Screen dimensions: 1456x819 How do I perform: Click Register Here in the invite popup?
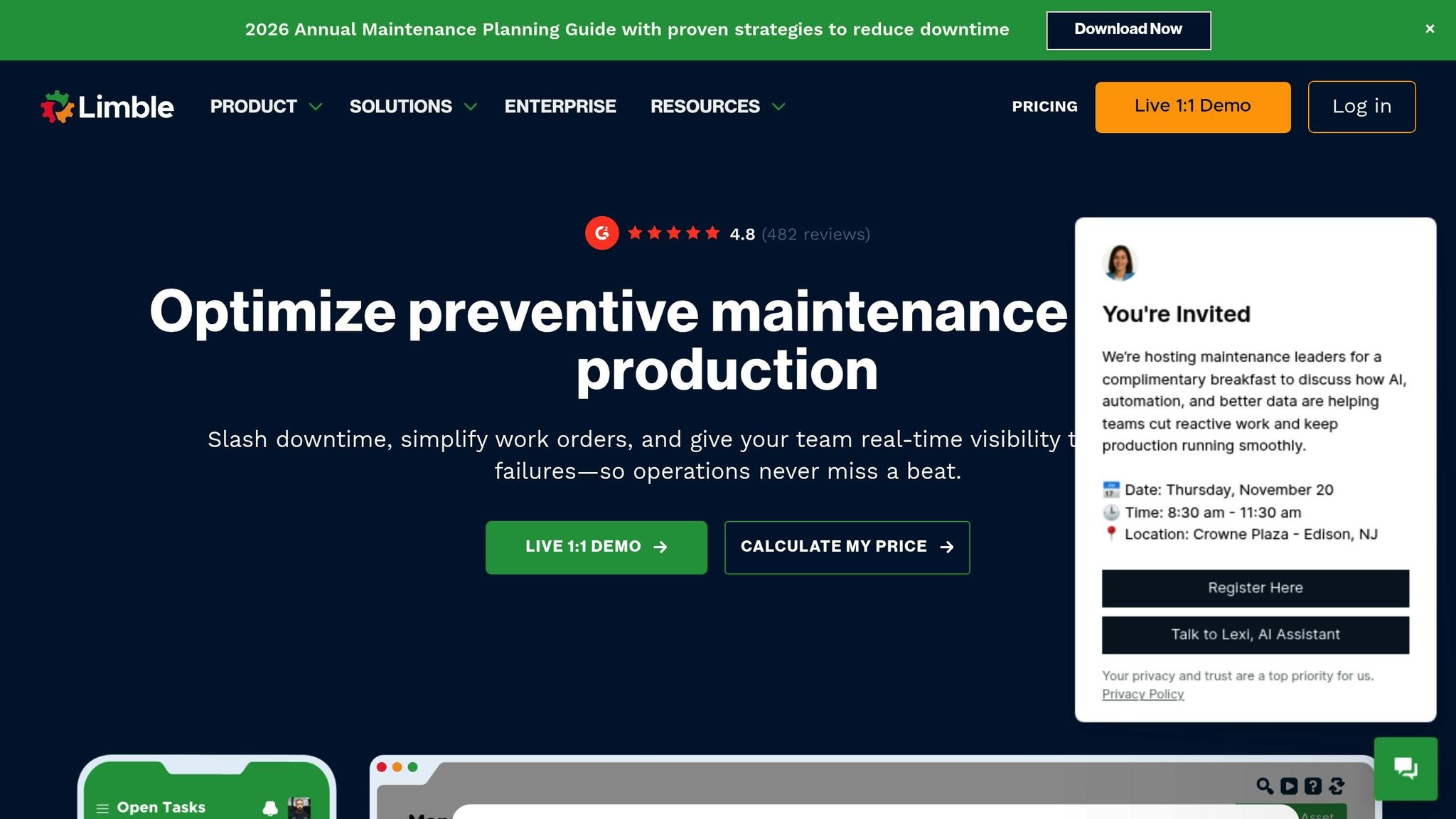tap(1255, 588)
